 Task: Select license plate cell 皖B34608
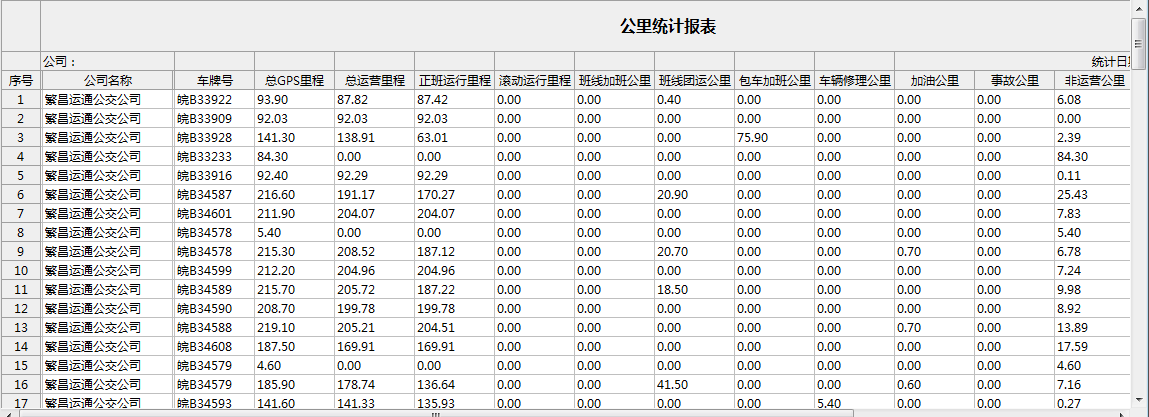point(205,346)
